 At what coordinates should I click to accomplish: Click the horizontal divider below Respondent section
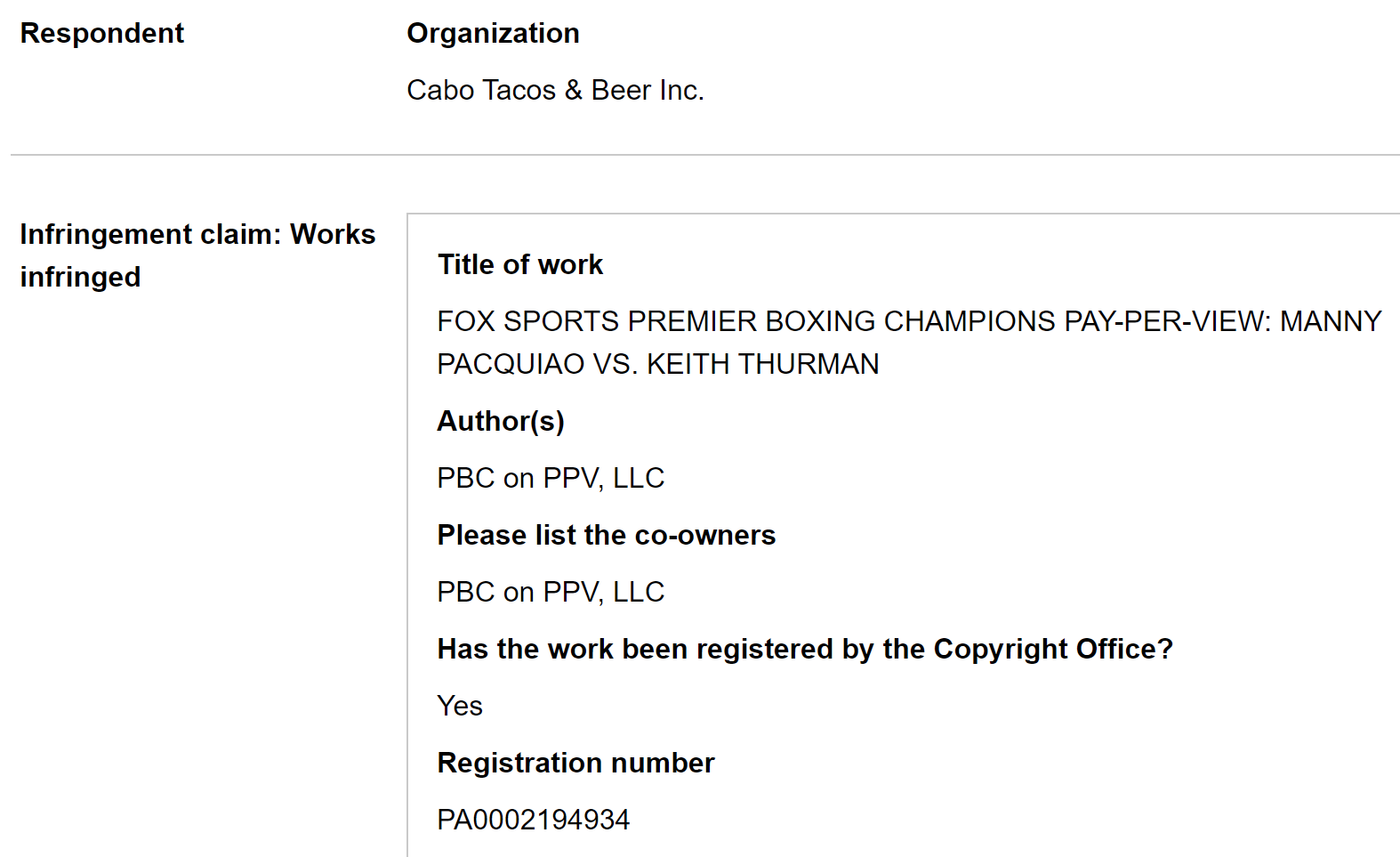pyautogui.click(x=705, y=155)
